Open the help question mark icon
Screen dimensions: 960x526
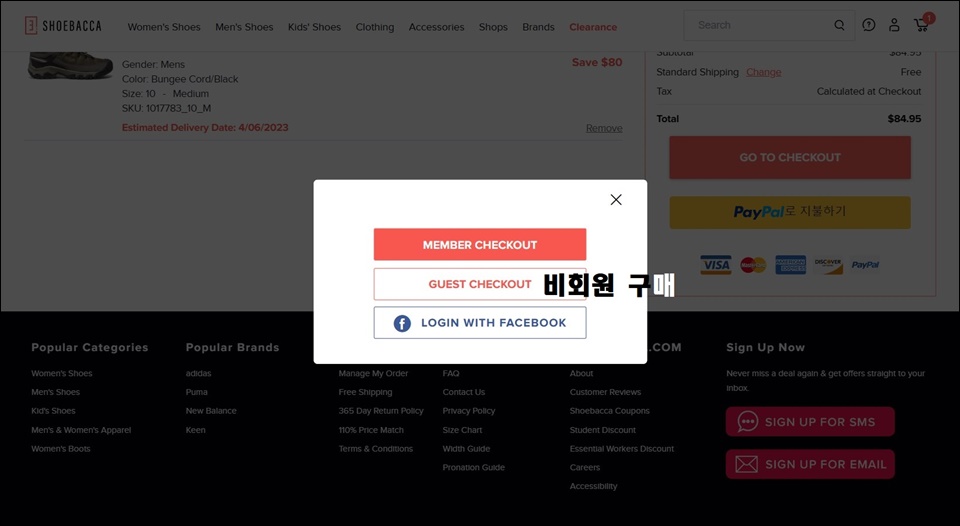[x=868, y=25]
